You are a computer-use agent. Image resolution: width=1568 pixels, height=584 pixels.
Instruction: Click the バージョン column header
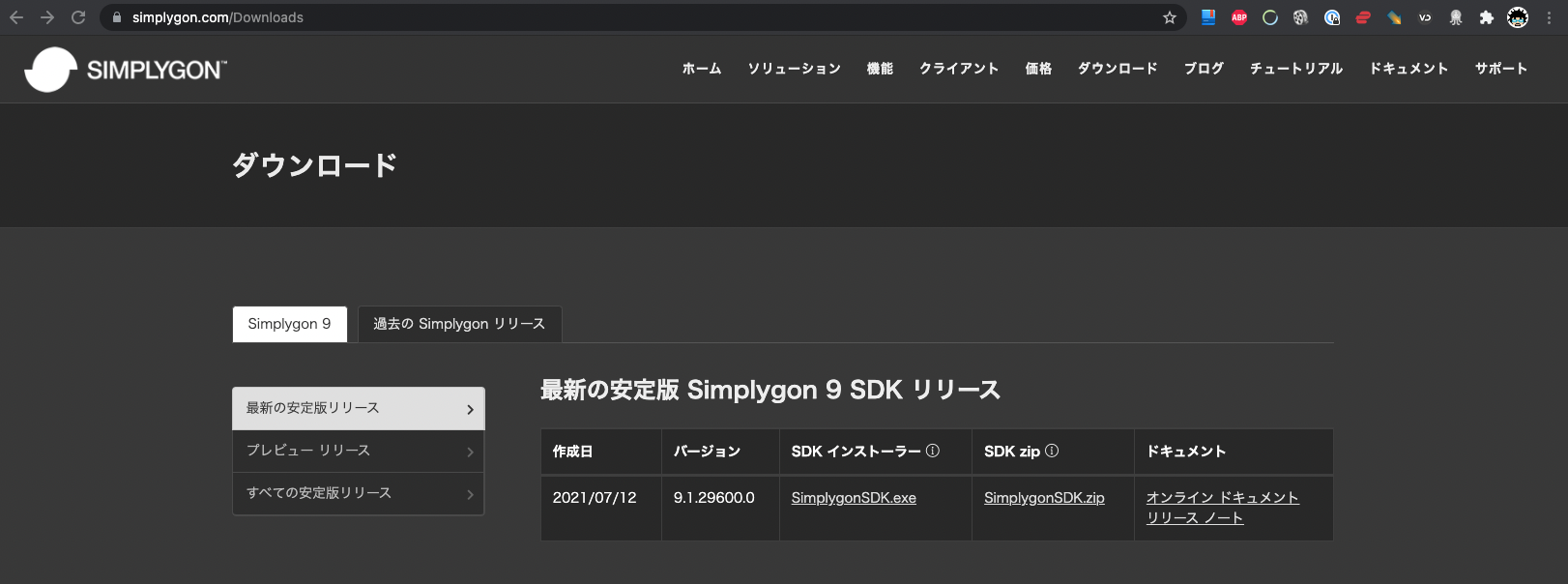(x=707, y=452)
